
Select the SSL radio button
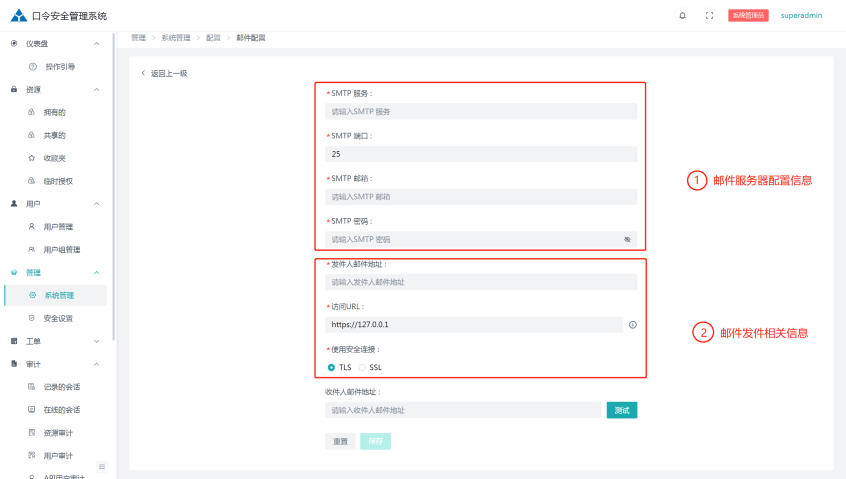pos(362,367)
